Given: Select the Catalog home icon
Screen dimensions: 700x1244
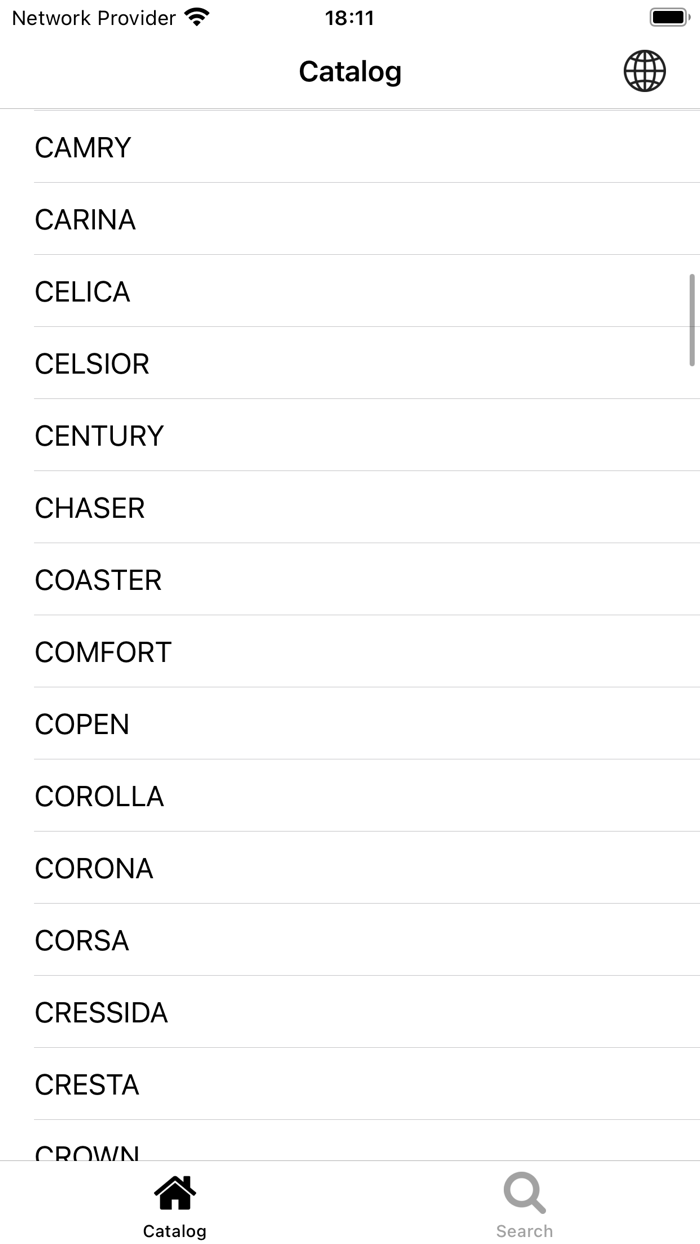Looking at the screenshot, I should 174,1194.
